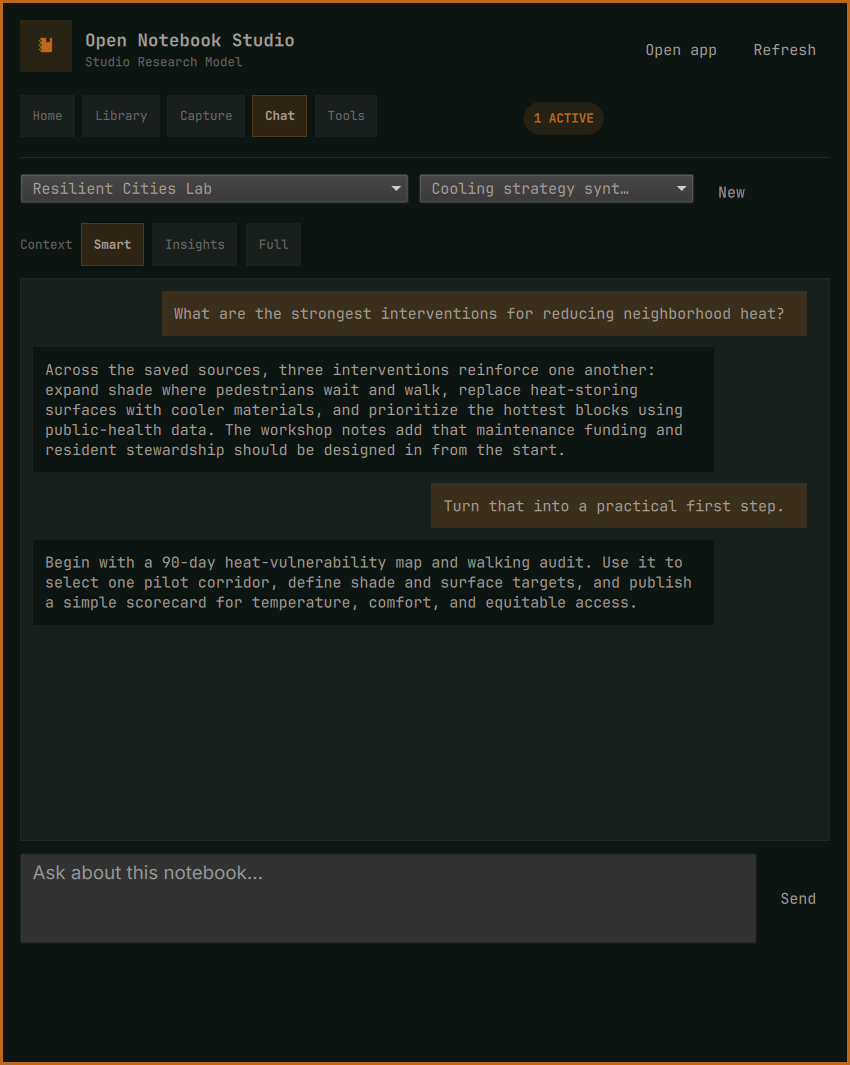Screen dimensions: 850x1065
Task: Click the Open Notebook Studio logo icon
Action: pyautogui.click(x=46, y=46)
